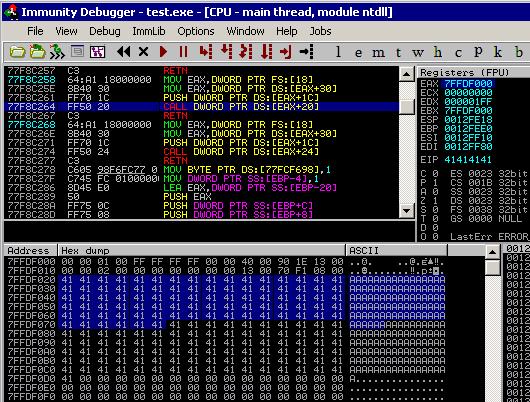530x402 pixels.
Task: Click the Go to address arrow icon
Action: coord(307,52)
